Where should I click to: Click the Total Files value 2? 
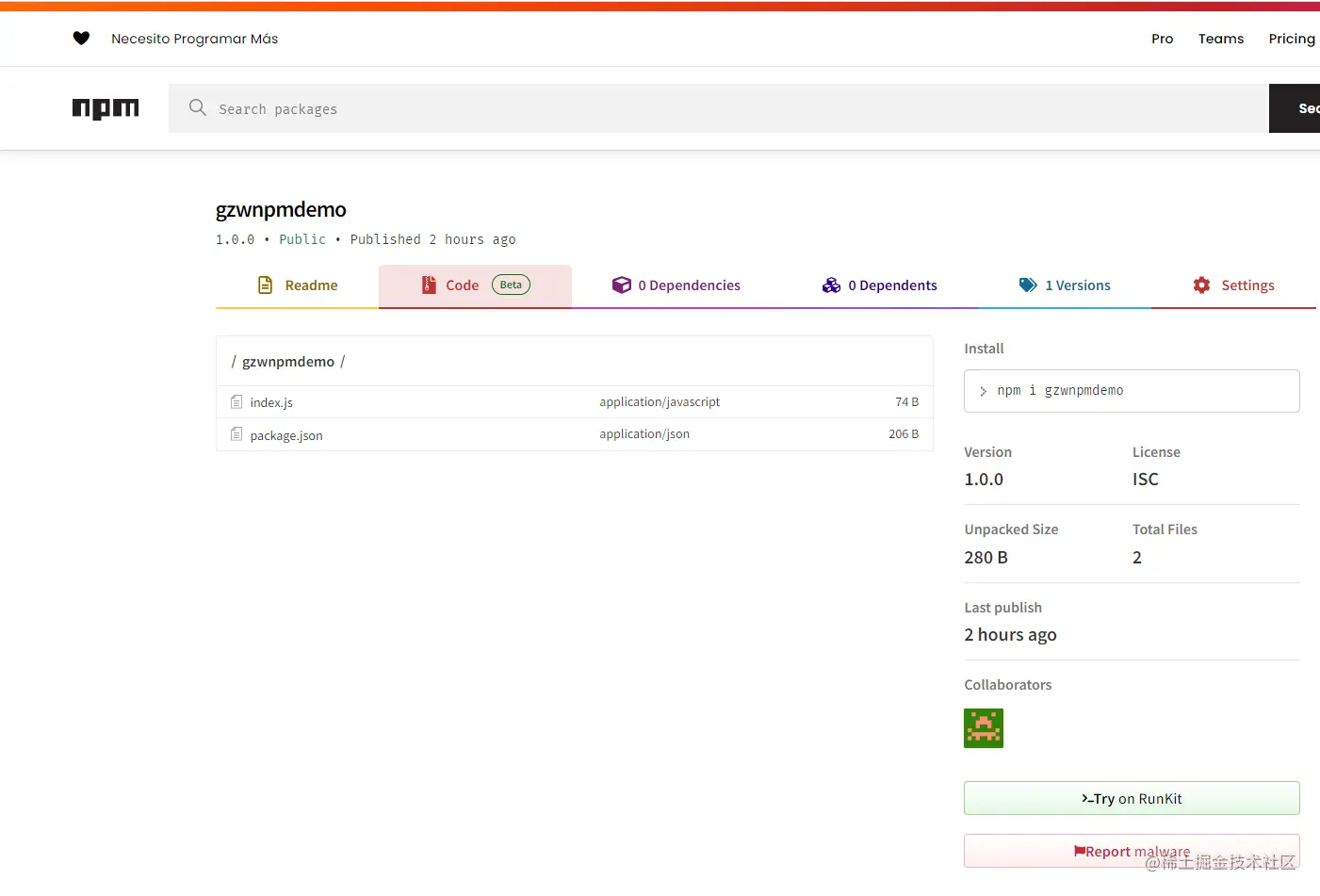click(1137, 558)
